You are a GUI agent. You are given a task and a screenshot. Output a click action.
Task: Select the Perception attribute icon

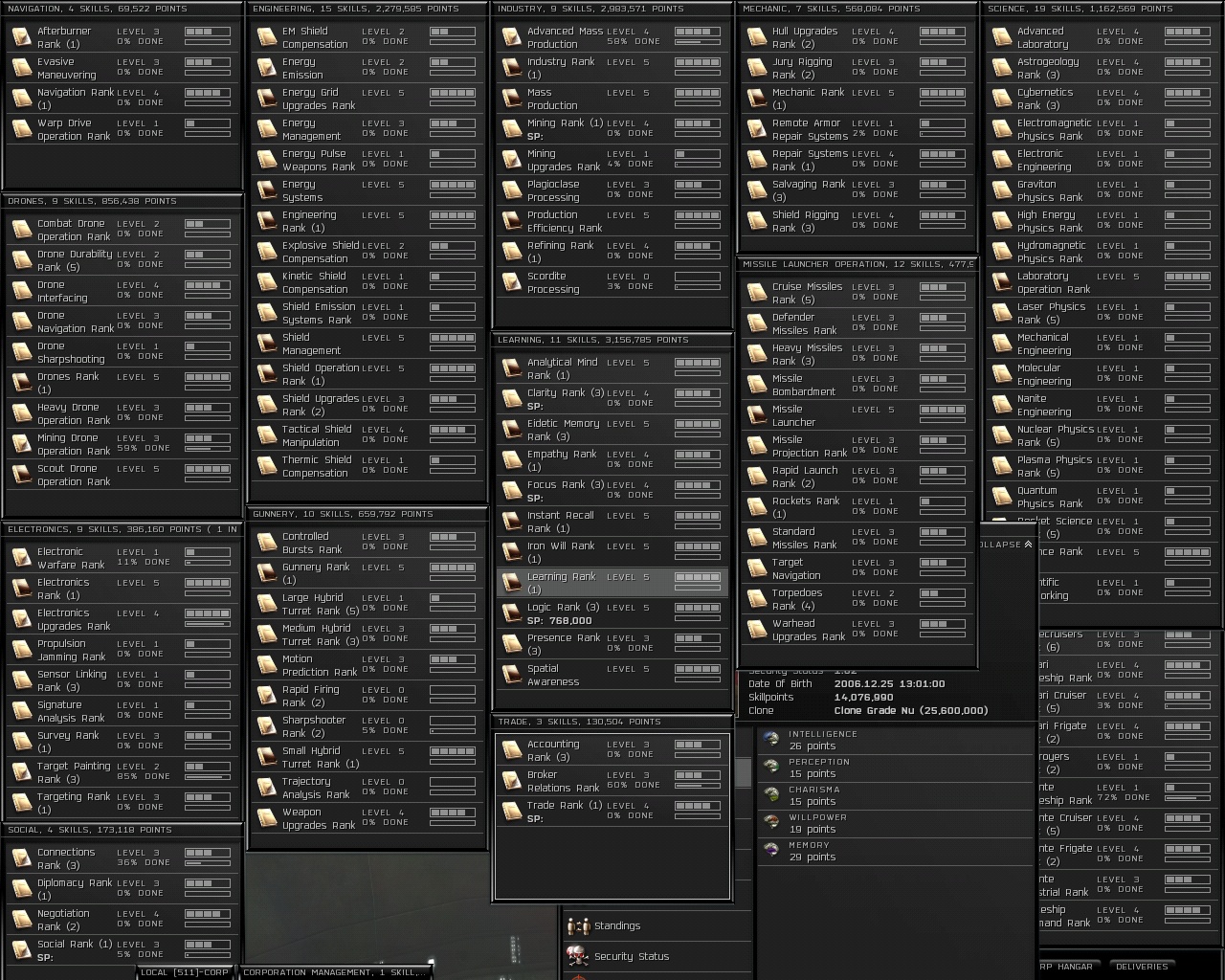771,767
